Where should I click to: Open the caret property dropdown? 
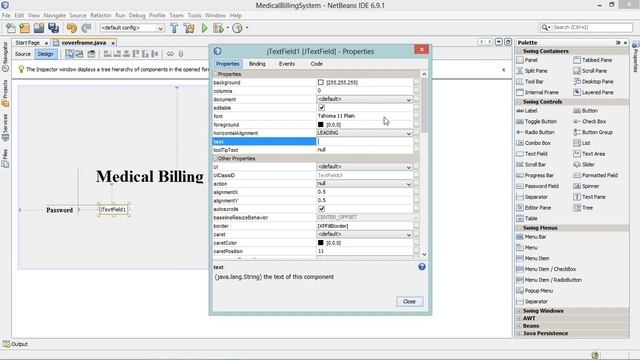(408, 235)
